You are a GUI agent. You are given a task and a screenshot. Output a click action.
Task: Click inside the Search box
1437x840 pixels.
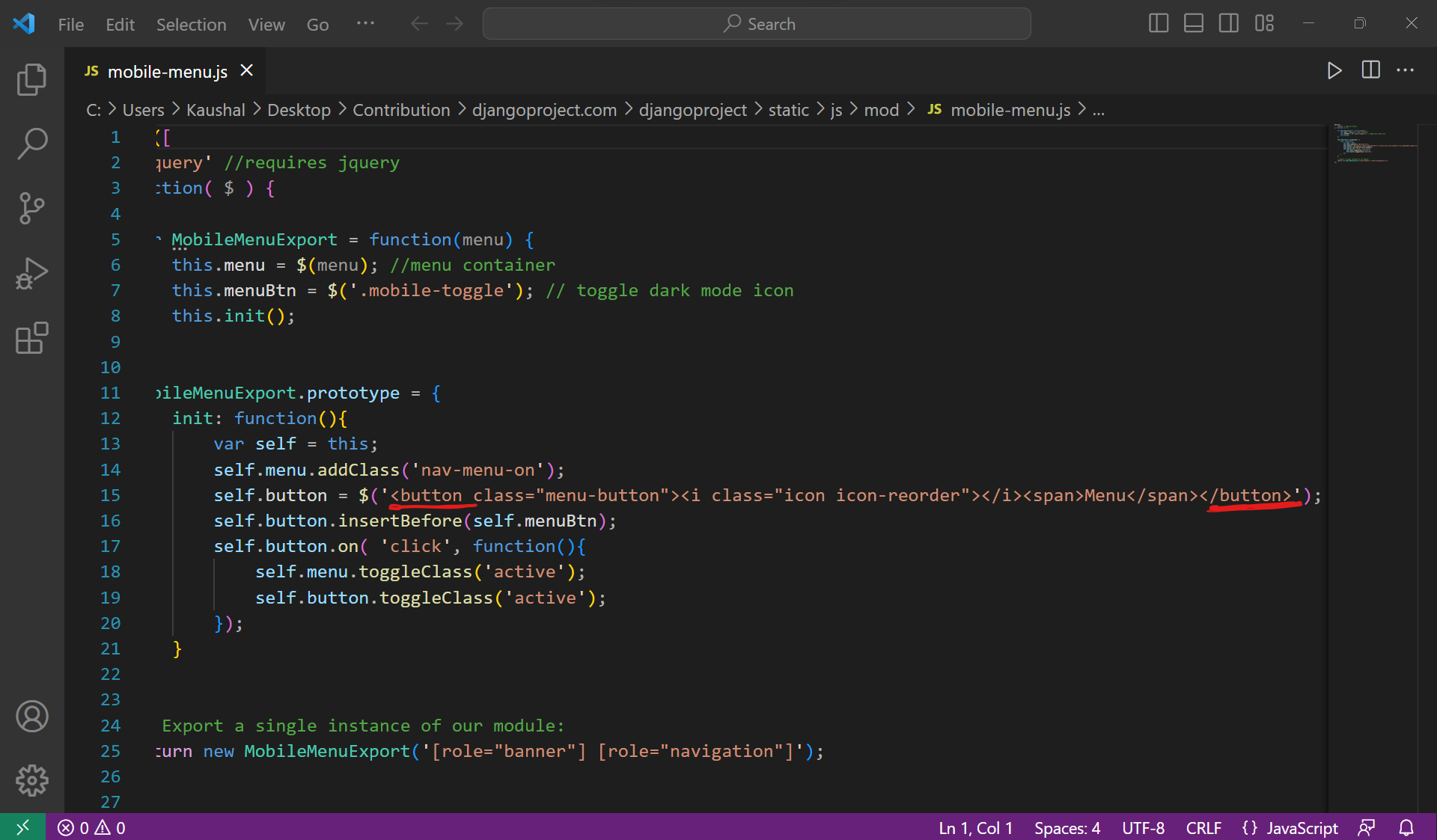pos(756,23)
